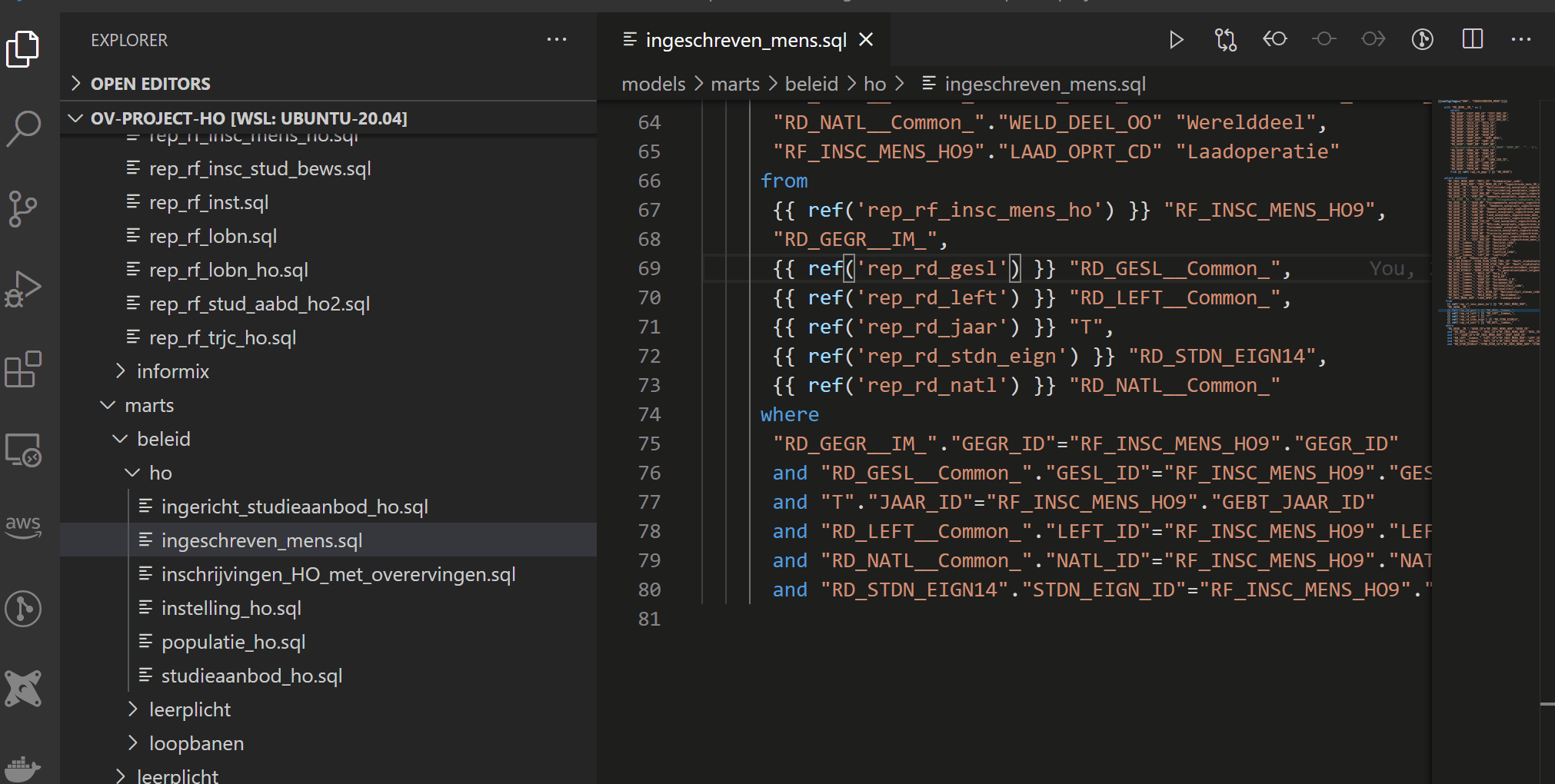The image size is (1555, 784).
Task: Open the Git Graph sidebar icon
Action: 23,609
